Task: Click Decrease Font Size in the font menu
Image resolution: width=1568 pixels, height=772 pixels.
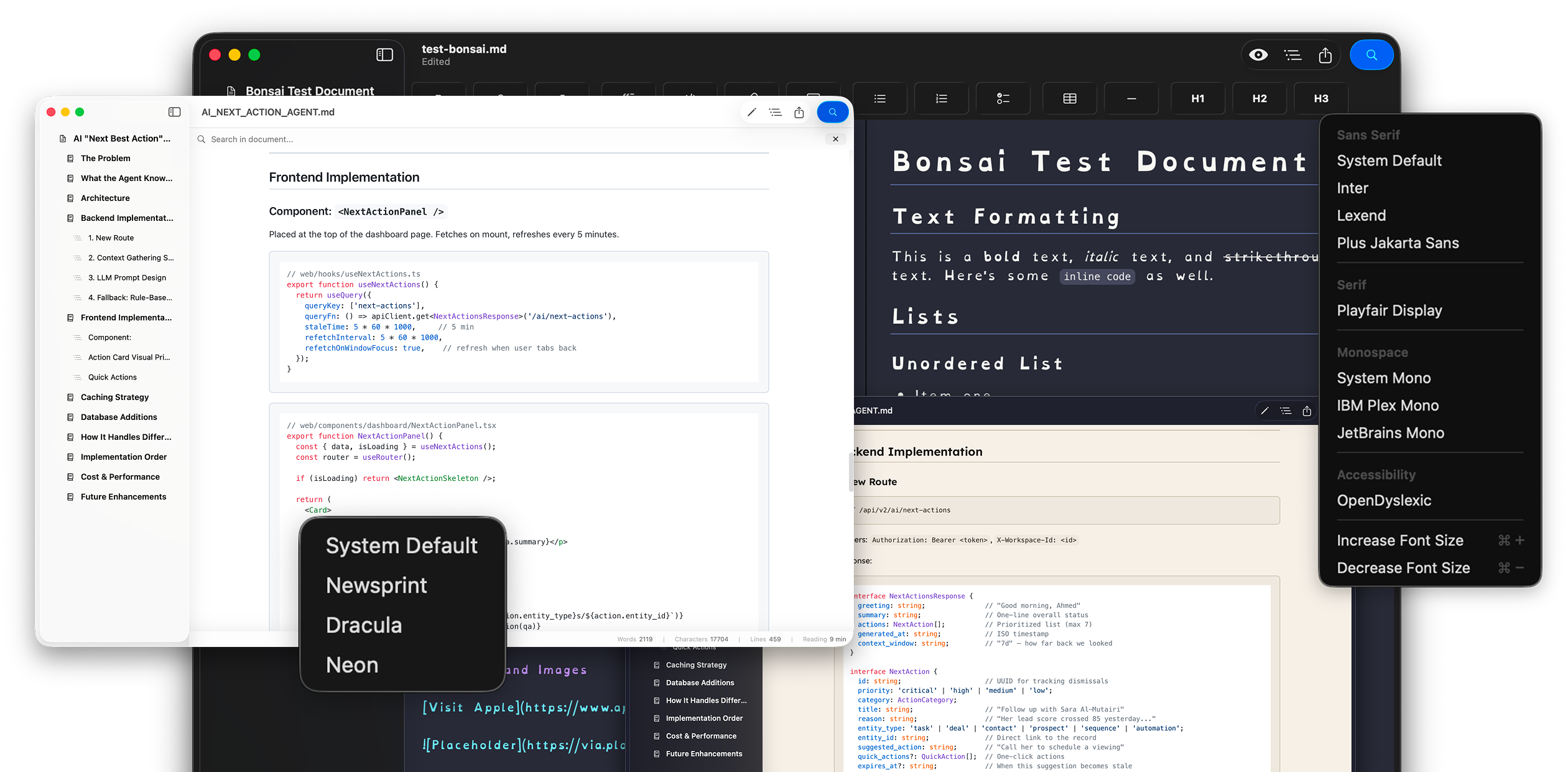Action: 1429,568
